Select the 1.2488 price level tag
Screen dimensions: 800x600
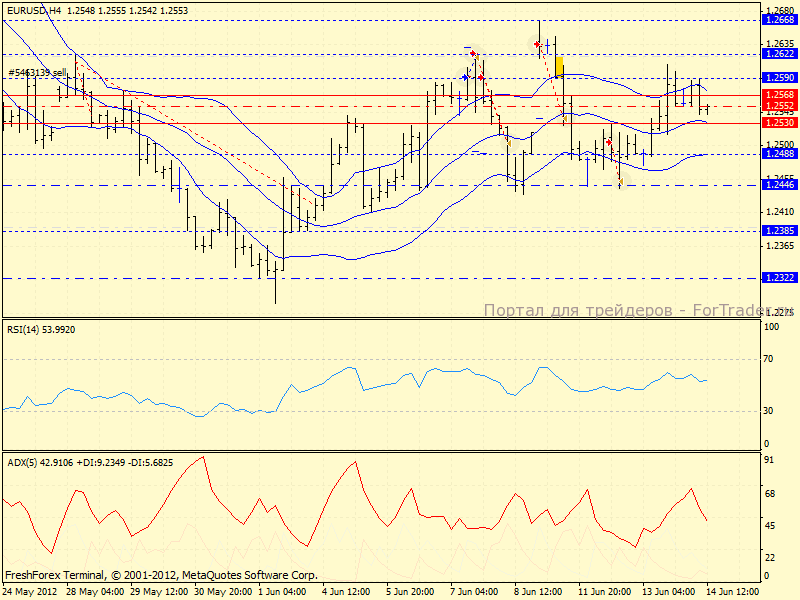tap(779, 154)
